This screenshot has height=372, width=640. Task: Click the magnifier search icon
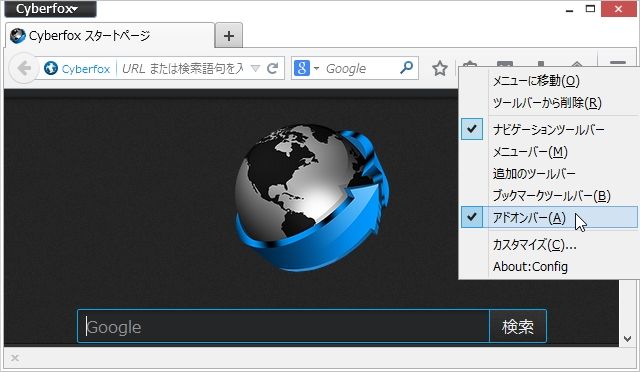[x=406, y=68]
